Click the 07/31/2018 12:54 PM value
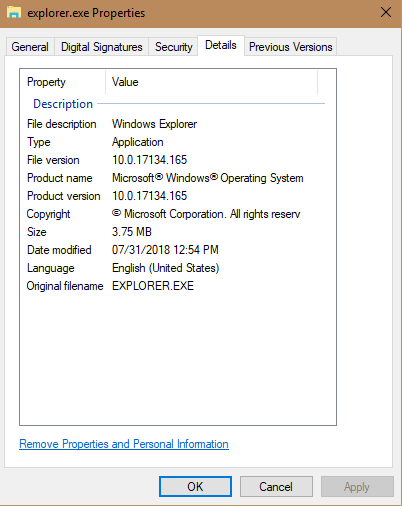Screen dimensions: 402x506 pyautogui.click(x=165, y=250)
